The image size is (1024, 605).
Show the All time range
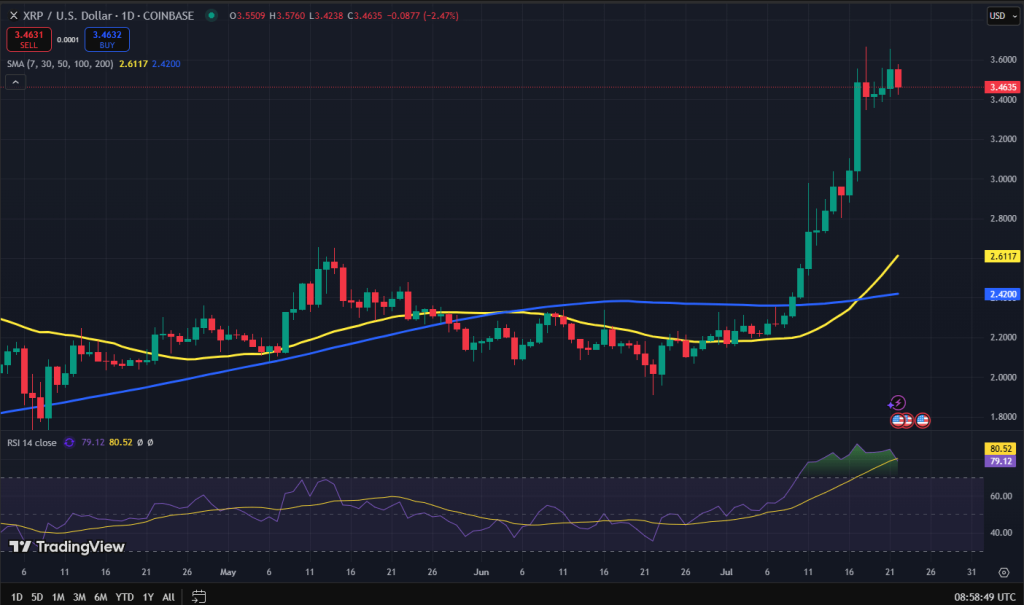point(168,597)
